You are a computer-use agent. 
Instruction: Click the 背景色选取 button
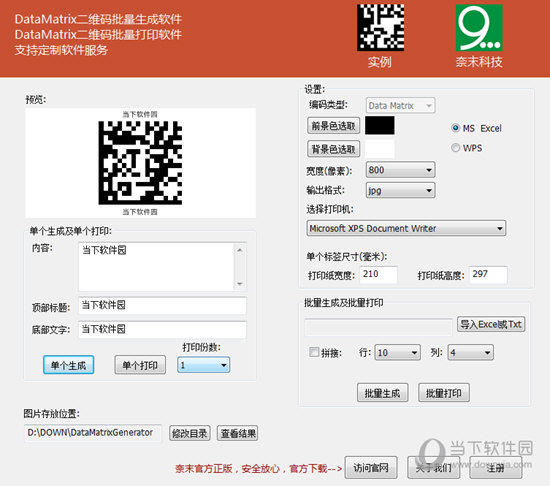[x=334, y=149]
